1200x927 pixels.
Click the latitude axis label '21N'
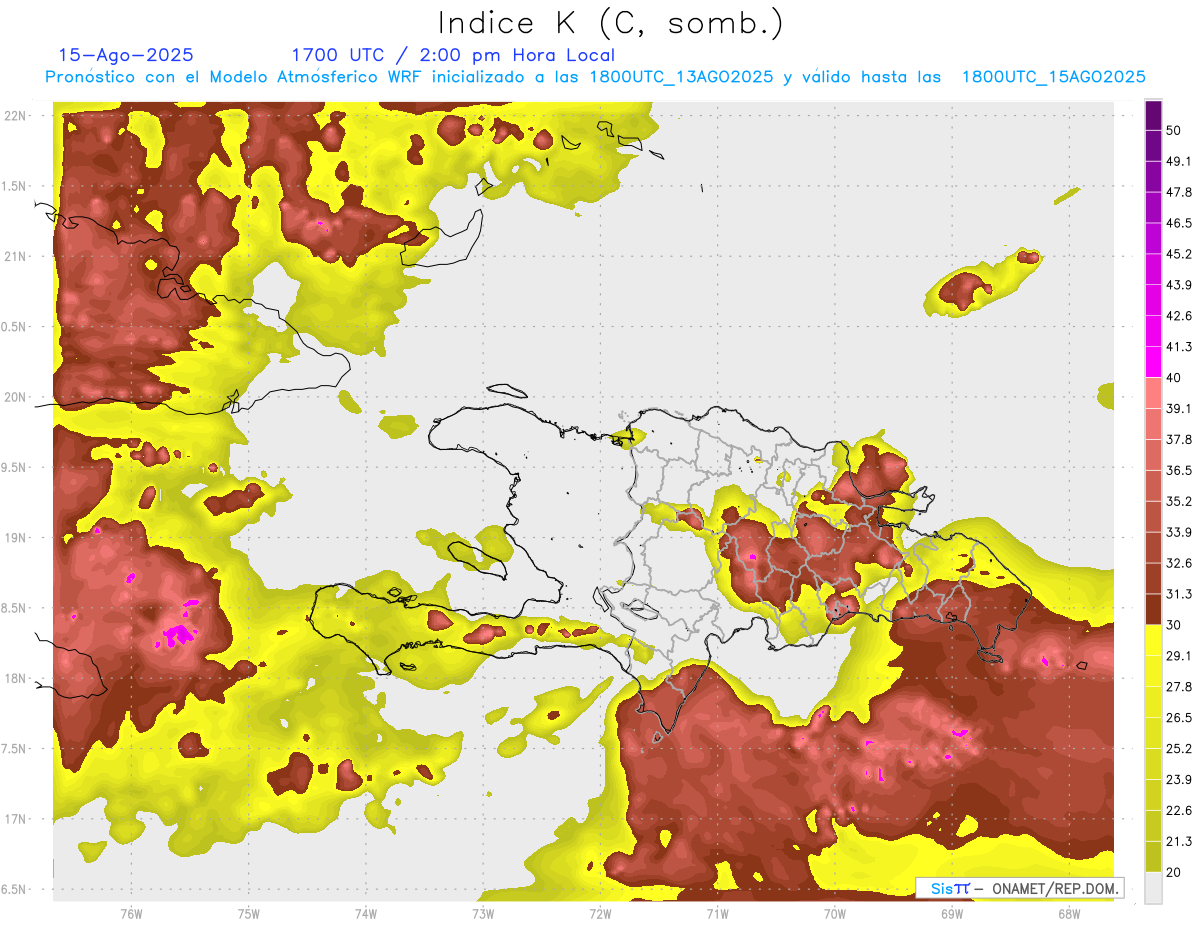[x=17, y=256]
